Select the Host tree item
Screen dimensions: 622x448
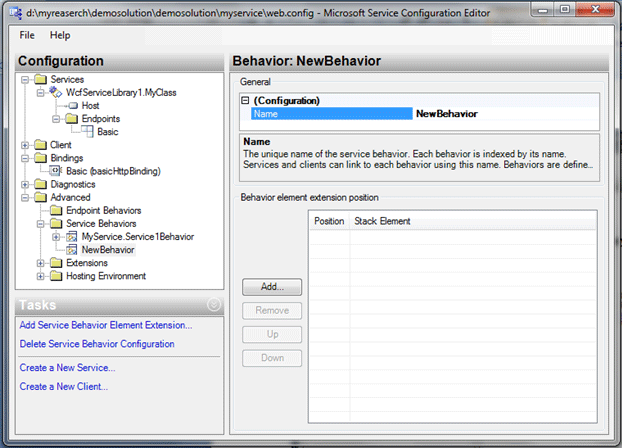pyautogui.click(x=90, y=106)
